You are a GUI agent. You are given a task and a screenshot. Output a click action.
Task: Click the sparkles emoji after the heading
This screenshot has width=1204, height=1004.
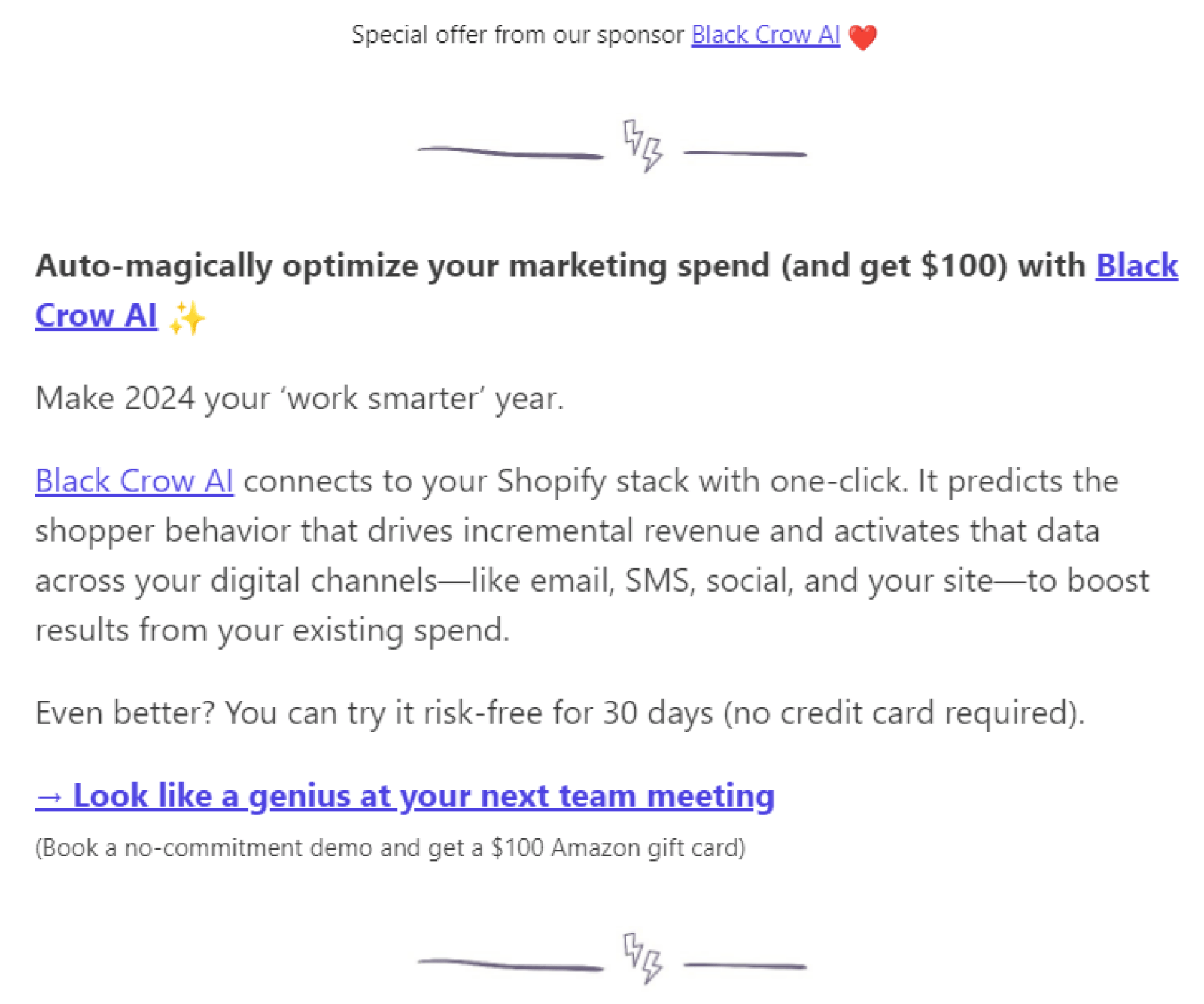pyautogui.click(x=187, y=318)
